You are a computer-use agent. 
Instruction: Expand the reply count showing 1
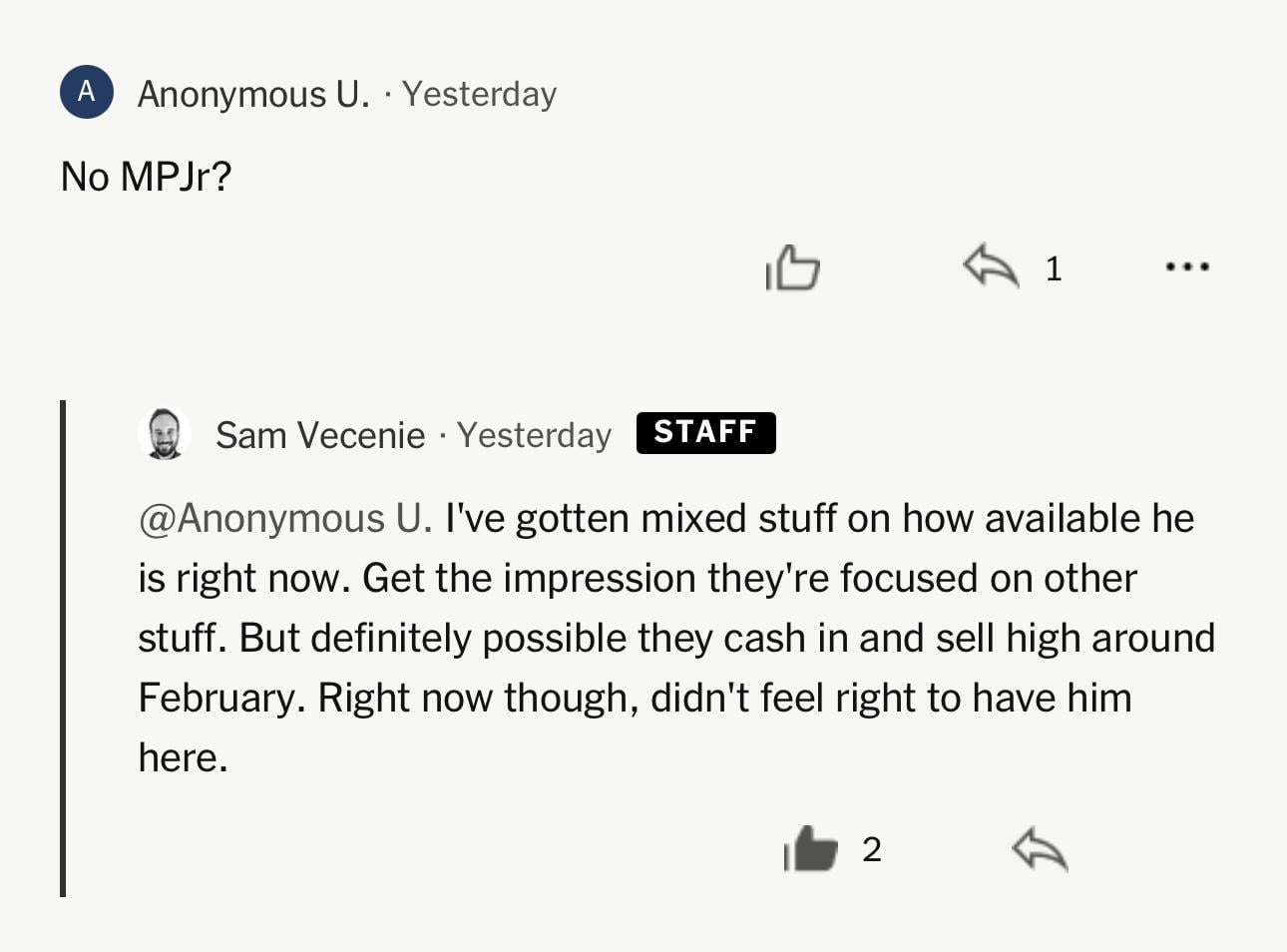point(1053,267)
